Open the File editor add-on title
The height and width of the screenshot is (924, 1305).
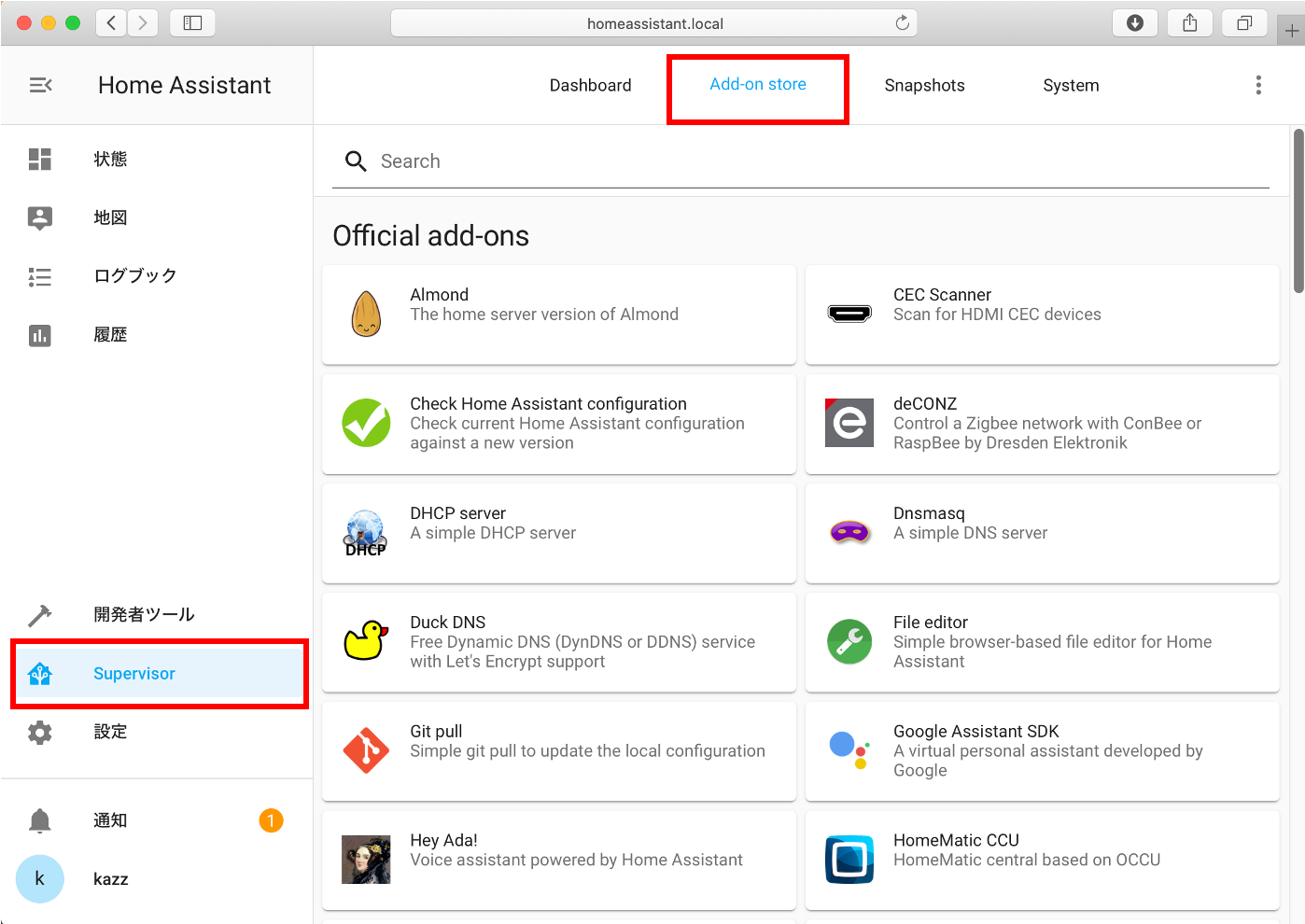pyautogui.click(x=931, y=623)
